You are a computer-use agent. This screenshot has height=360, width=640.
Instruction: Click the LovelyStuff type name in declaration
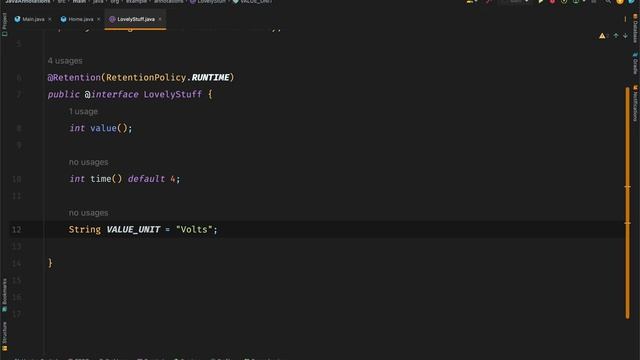(173, 94)
